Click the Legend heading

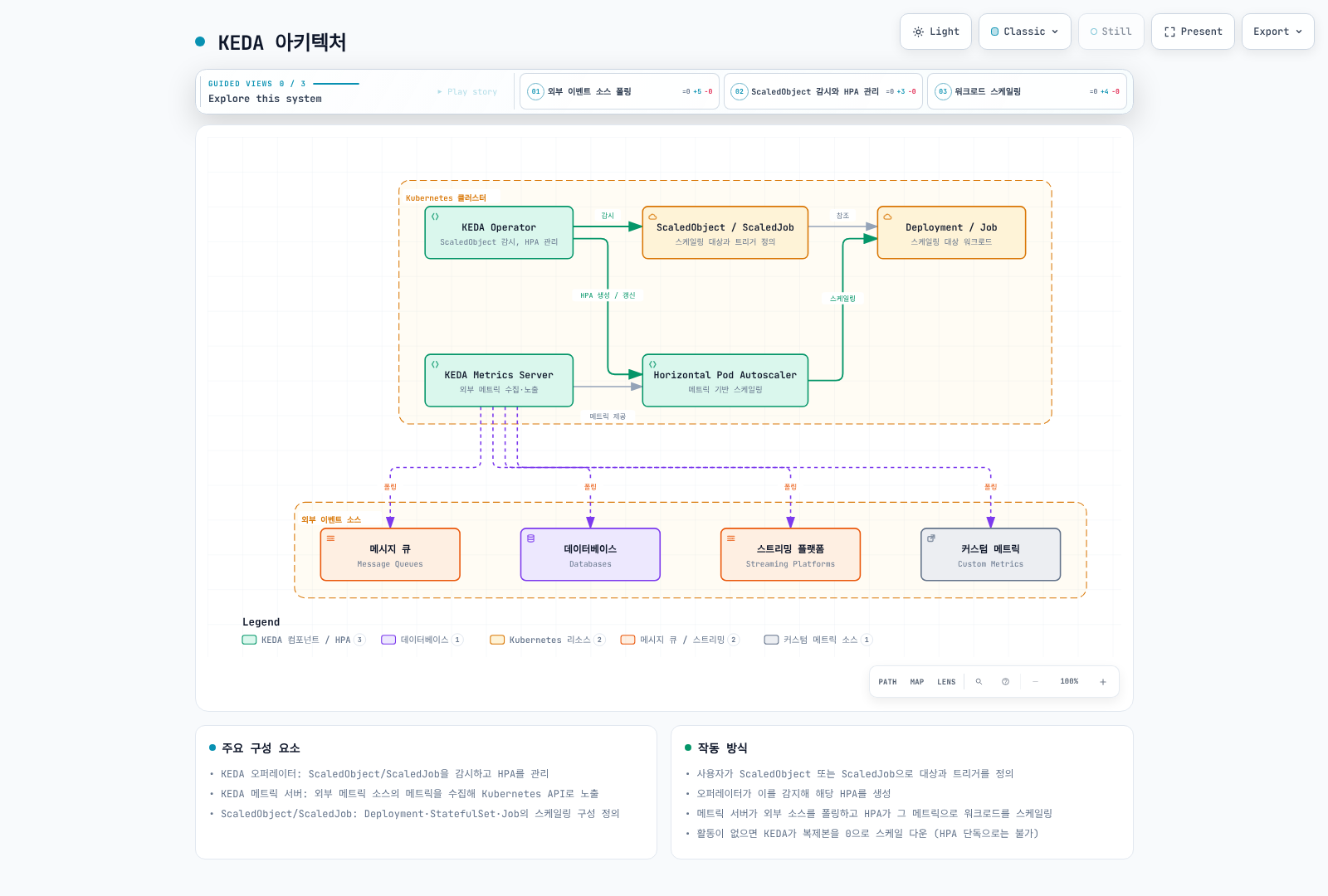coord(261,622)
